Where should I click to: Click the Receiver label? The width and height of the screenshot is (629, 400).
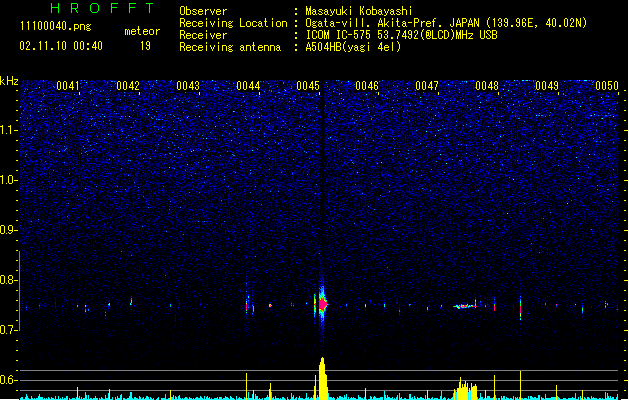203,35
